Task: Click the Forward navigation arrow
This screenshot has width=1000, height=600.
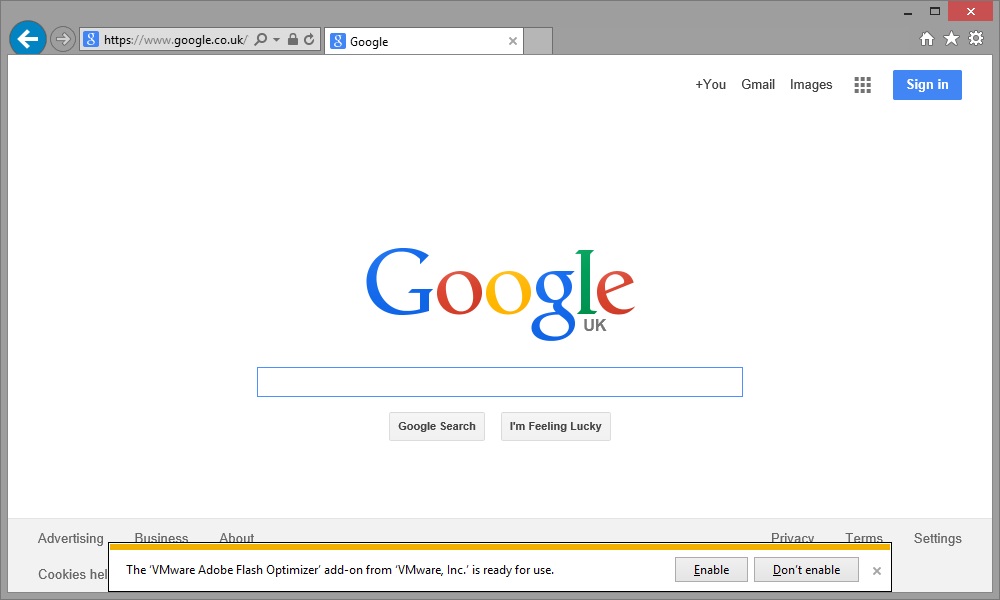Action: click(62, 40)
